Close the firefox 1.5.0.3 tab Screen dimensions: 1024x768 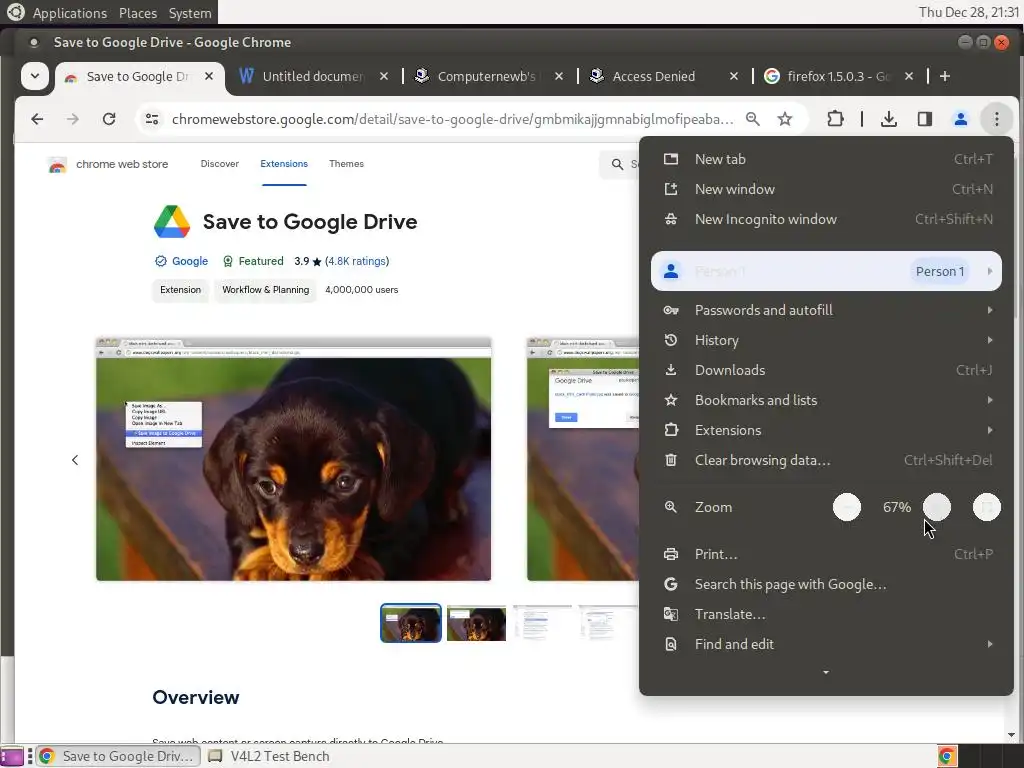click(909, 76)
